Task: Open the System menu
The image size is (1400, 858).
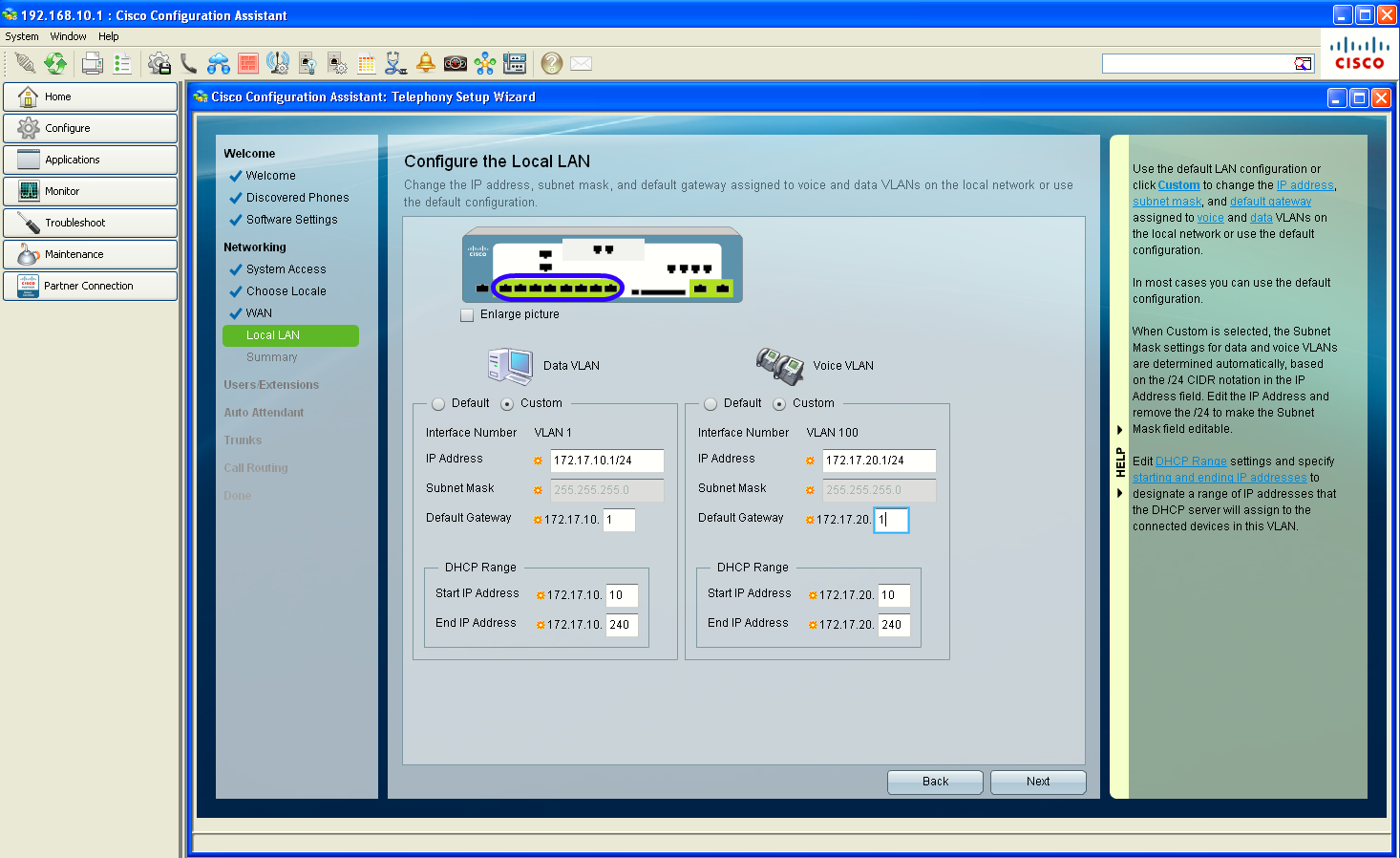Action: click(22, 36)
